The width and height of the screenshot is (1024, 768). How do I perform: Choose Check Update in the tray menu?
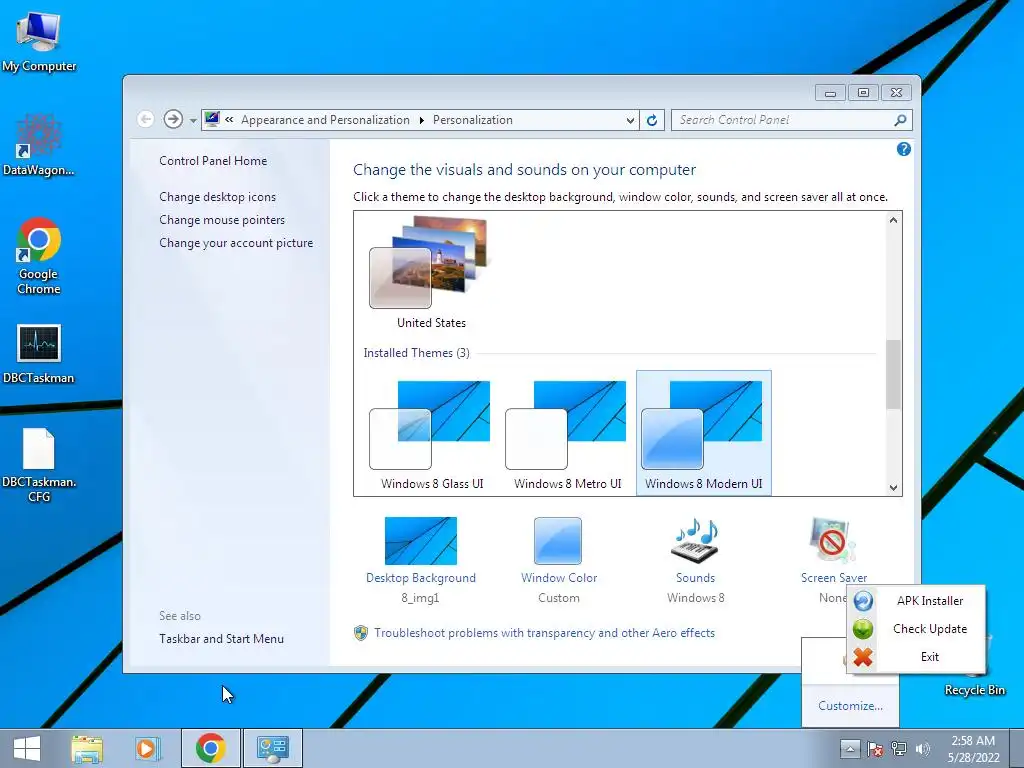click(916, 629)
